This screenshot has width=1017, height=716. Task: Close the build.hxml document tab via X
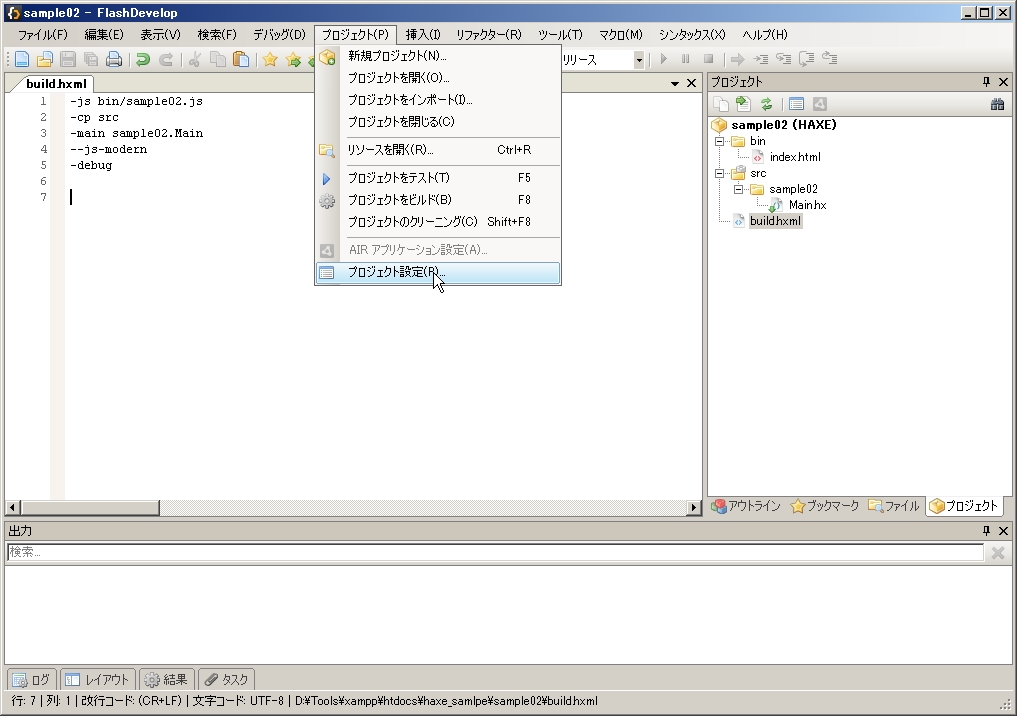pyautogui.click(x=691, y=83)
